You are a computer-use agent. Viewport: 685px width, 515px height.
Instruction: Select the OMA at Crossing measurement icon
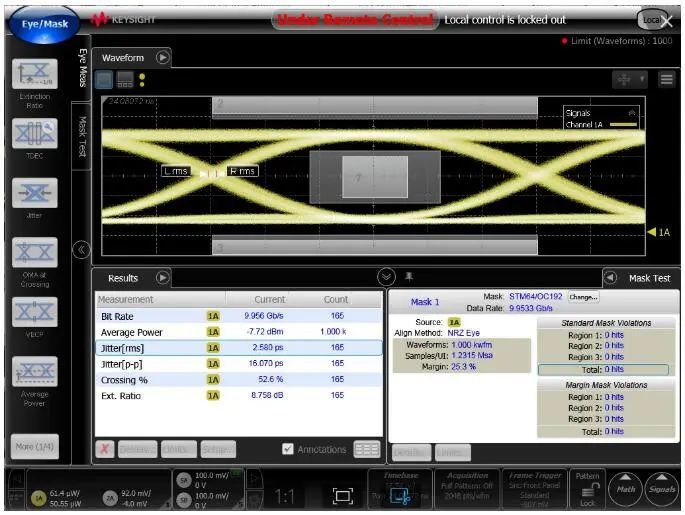click(35, 252)
